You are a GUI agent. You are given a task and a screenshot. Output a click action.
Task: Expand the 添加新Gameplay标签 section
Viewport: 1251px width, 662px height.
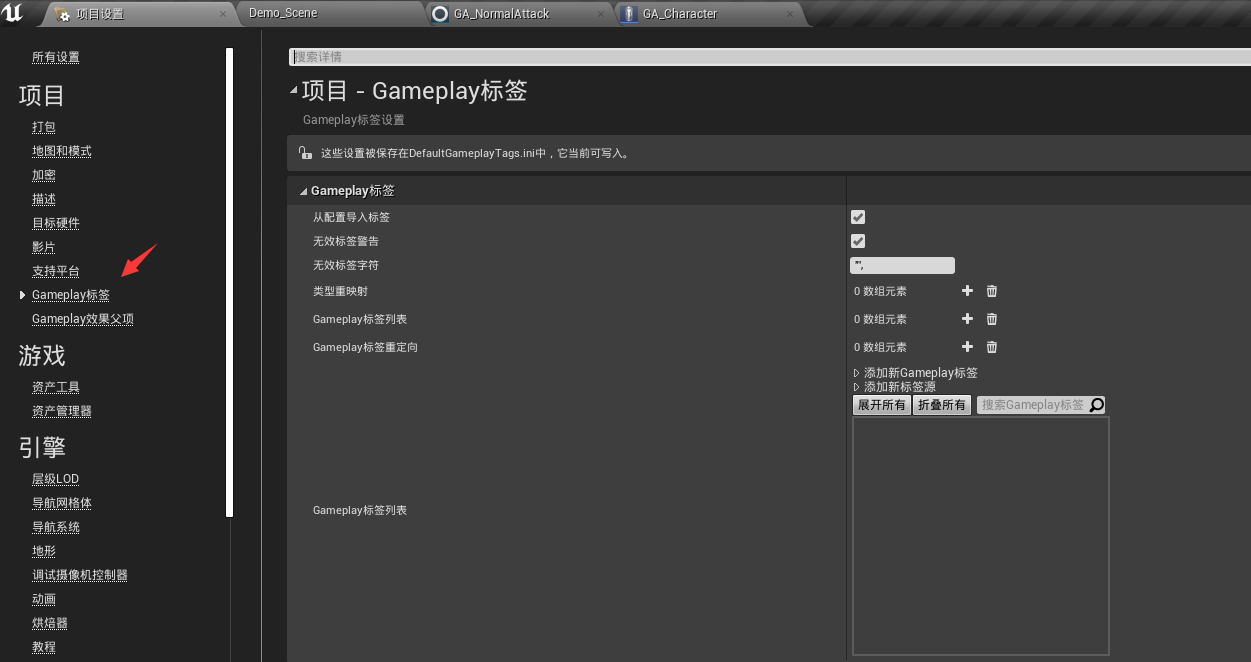855,371
